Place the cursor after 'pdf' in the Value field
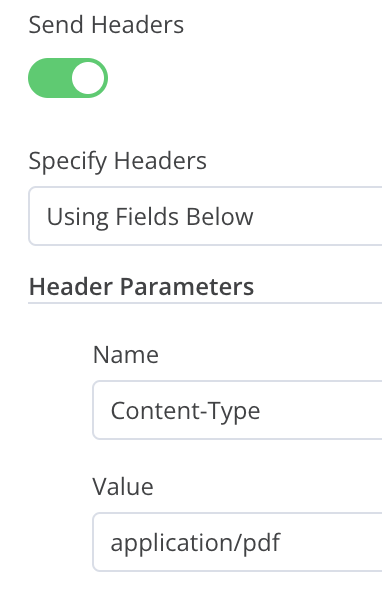 pyautogui.click(x=282, y=543)
